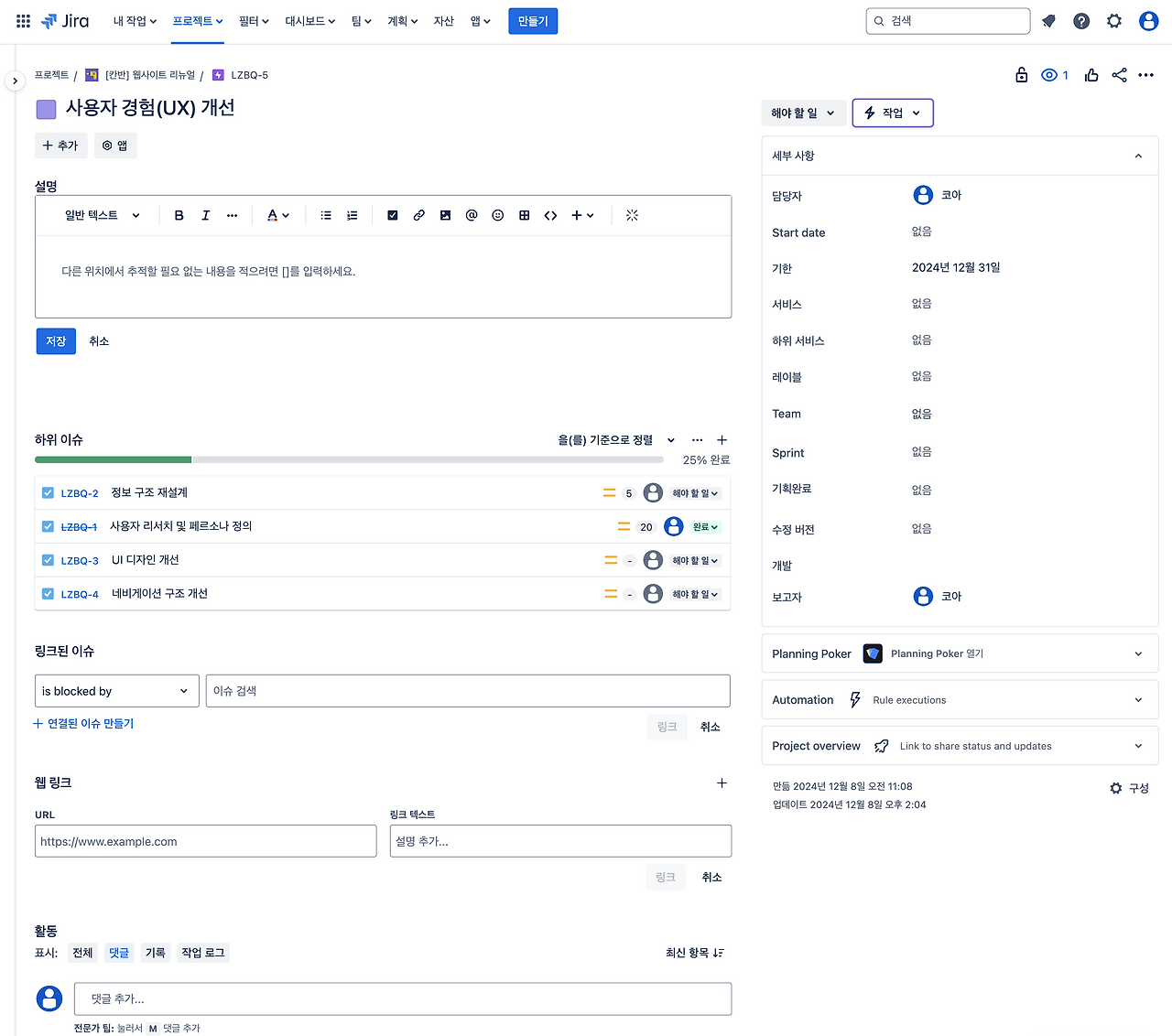1172x1036 pixels.
Task: Change the 'is blocked by' link type
Action: (x=116, y=691)
